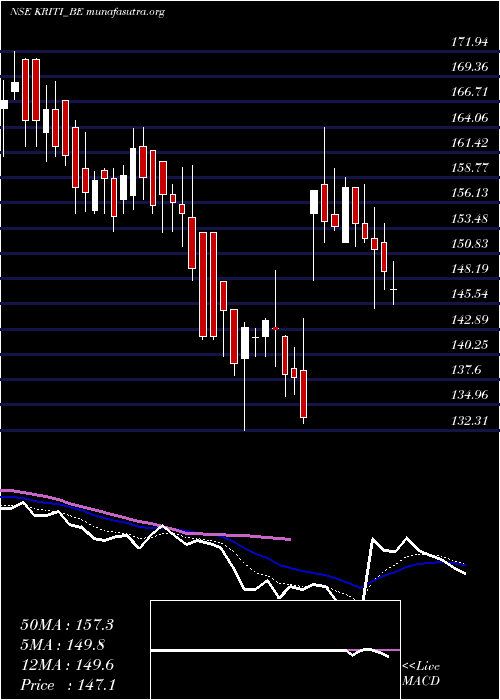Image resolution: width=500 pixels, height=700 pixels.
Task: Click the 134.96 price label
Action: 470,395
